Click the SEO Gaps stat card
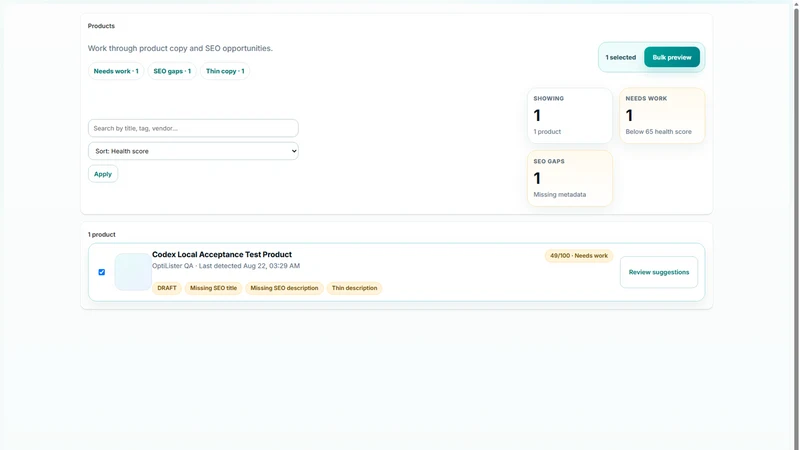The width and height of the screenshot is (800, 450). [x=569, y=178]
